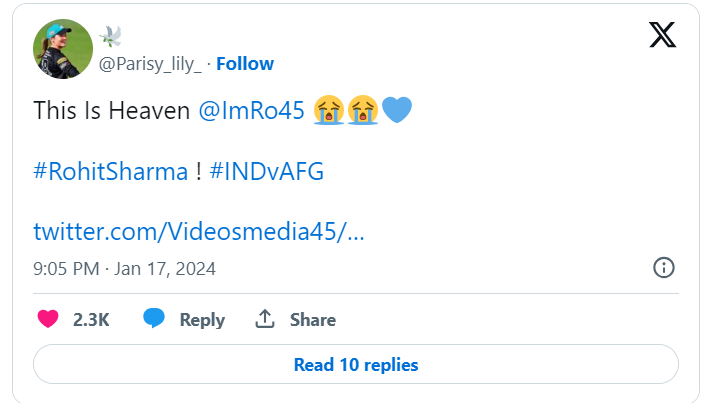The width and height of the screenshot is (701, 403).
Task: Like the tweet with the heart icon
Action: (x=48, y=319)
